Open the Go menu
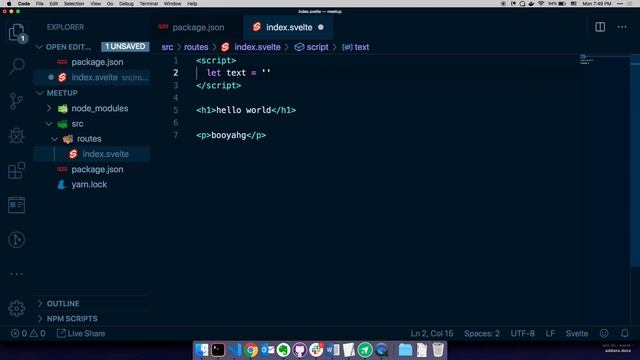 [x=110, y=4]
